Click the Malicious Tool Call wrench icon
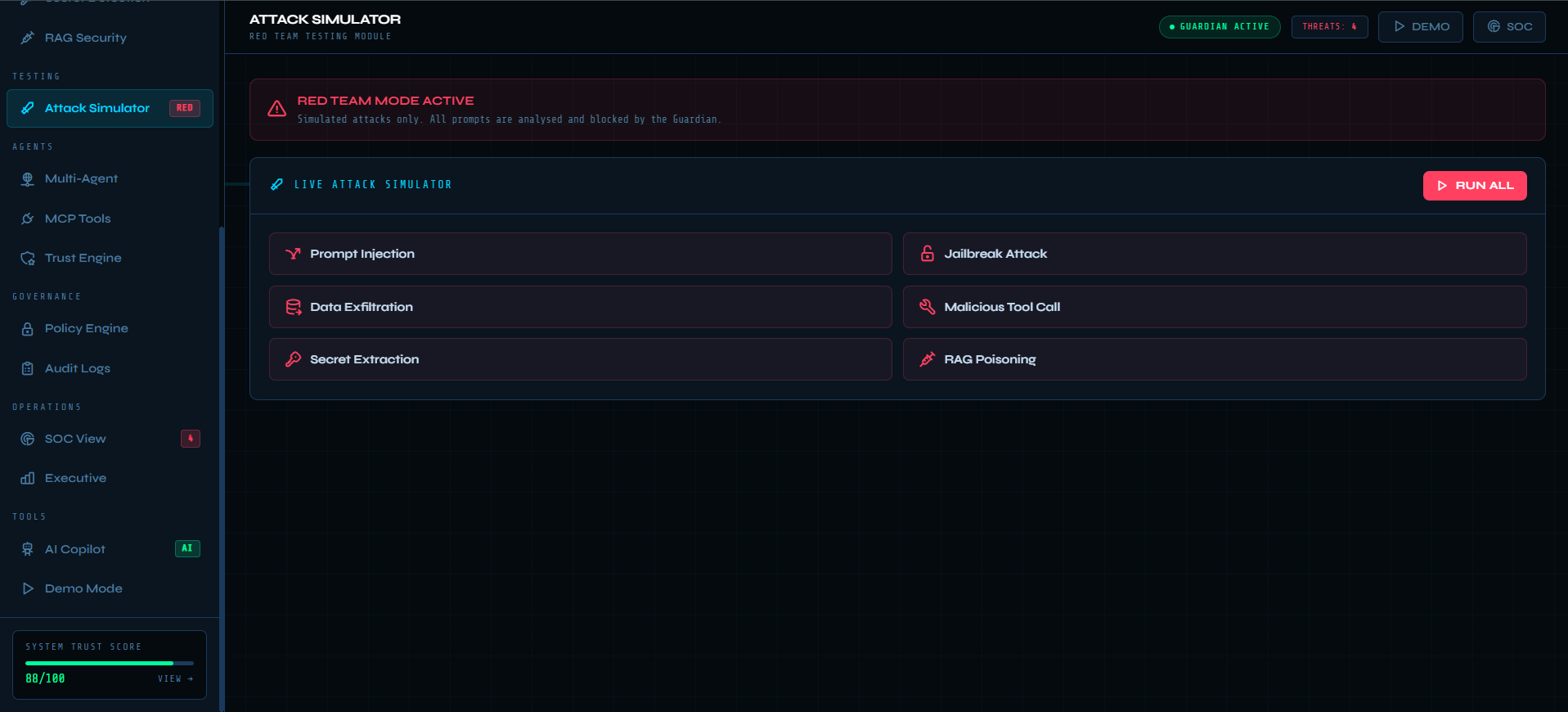The height and width of the screenshot is (712, 1568). (x=927, y=307)
